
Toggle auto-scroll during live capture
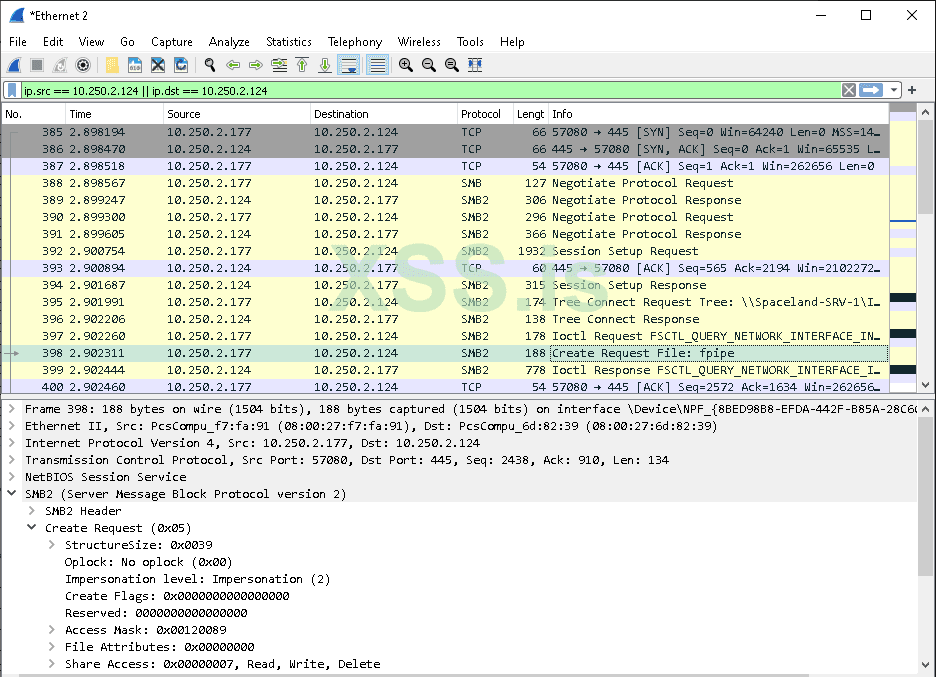tap(349, 65)
